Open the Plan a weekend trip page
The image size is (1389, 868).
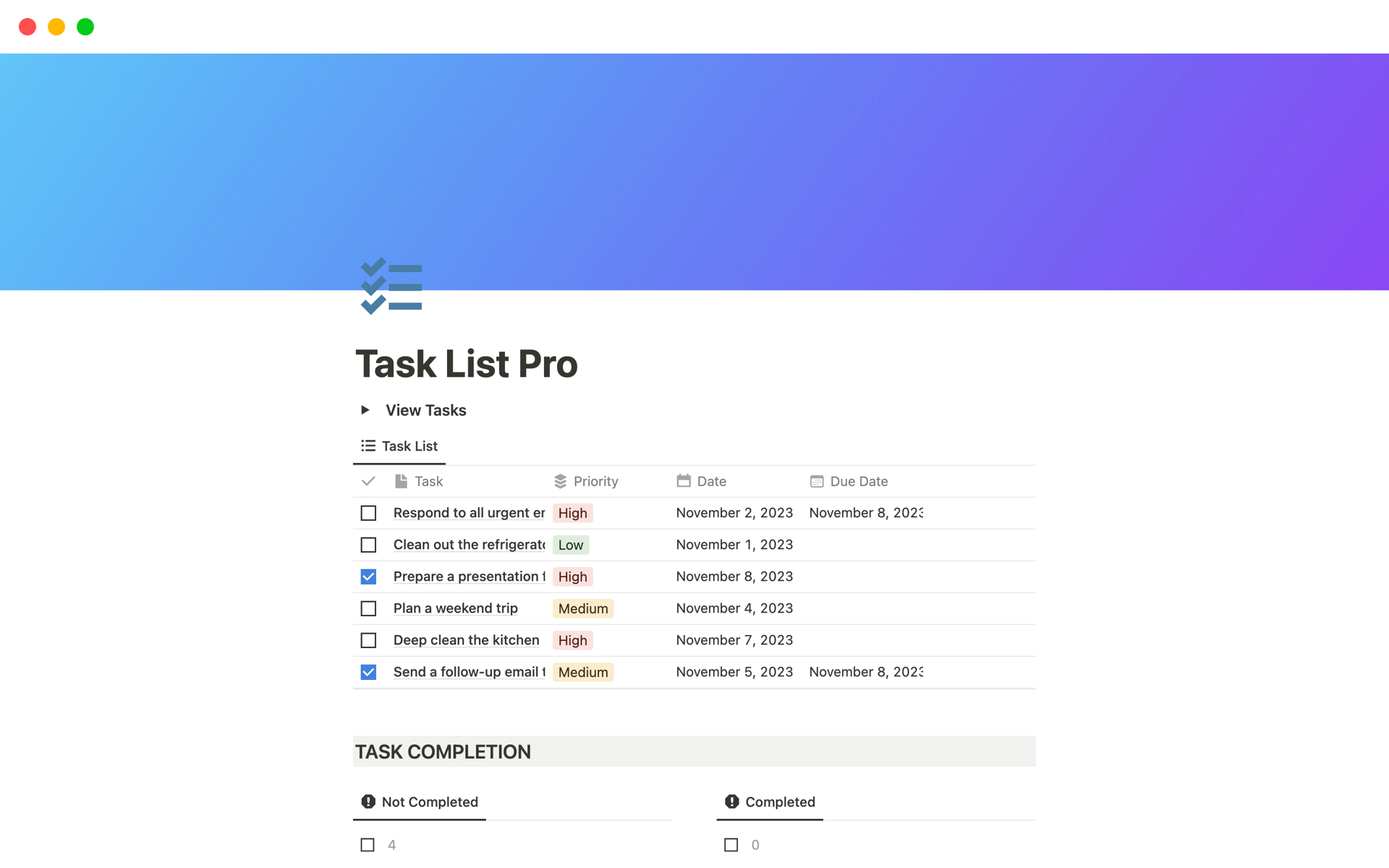tap(455, 608)
